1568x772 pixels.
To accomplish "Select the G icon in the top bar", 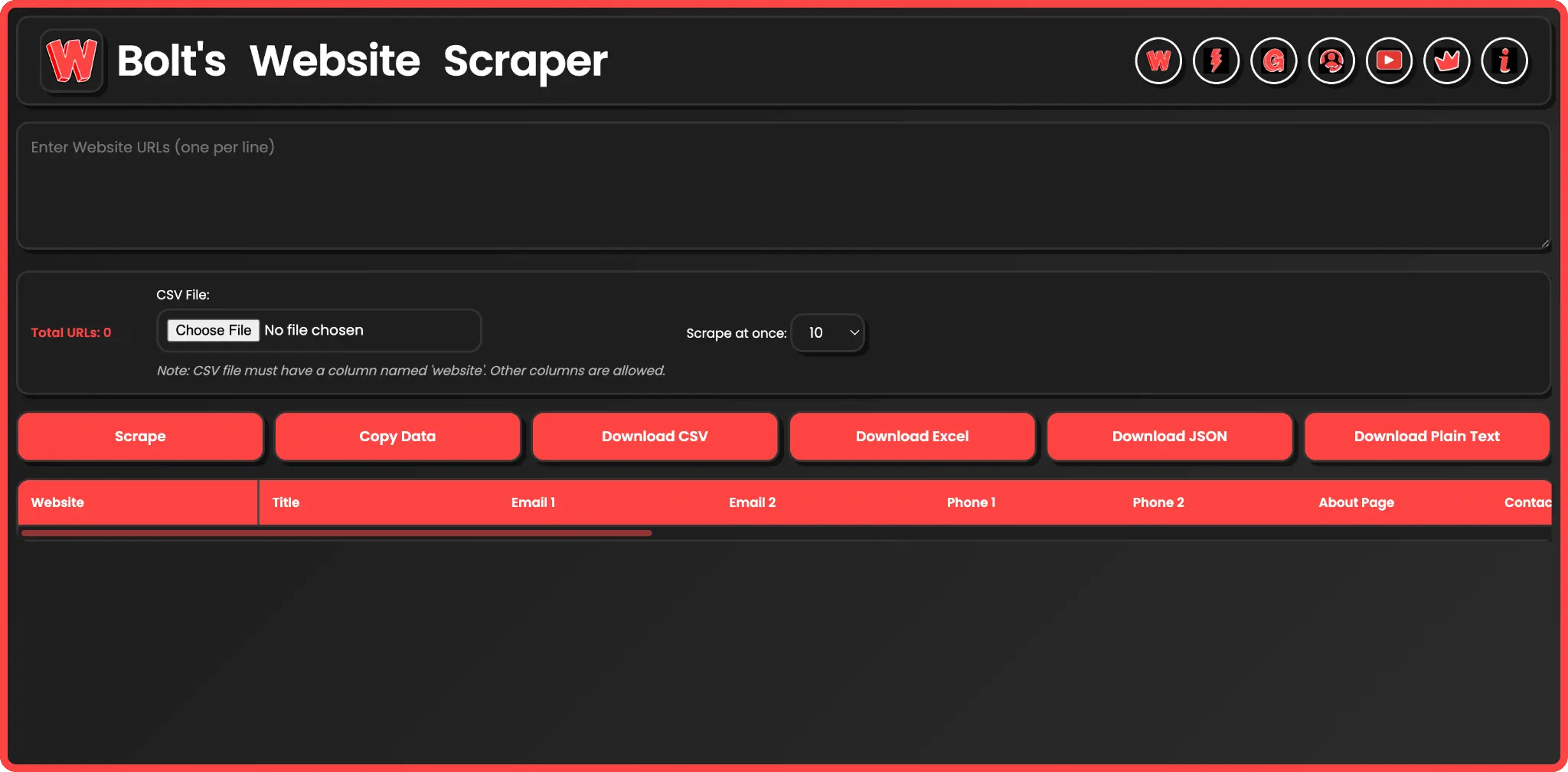I will point(1273,61).
